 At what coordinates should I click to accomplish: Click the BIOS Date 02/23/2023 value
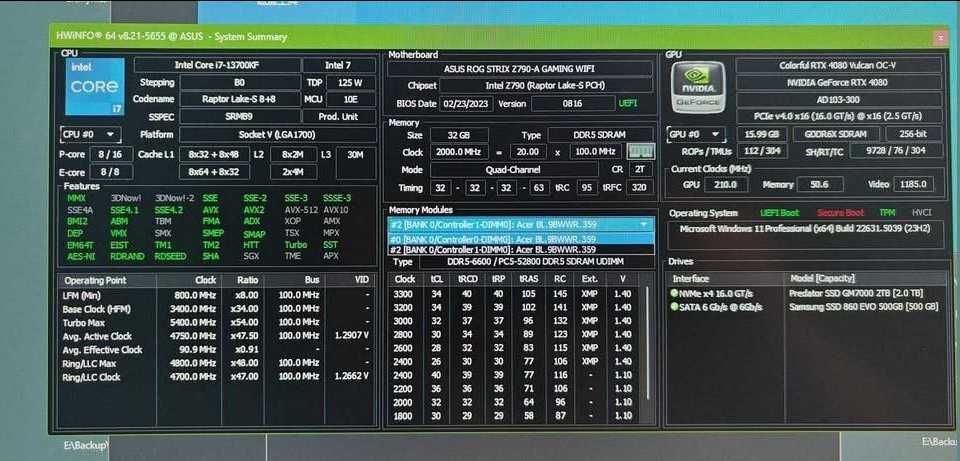point(467,103)
